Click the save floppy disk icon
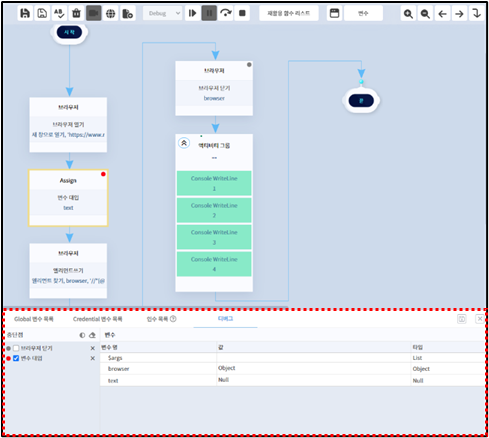Screen dimensions: 489x438 (25, 13)
